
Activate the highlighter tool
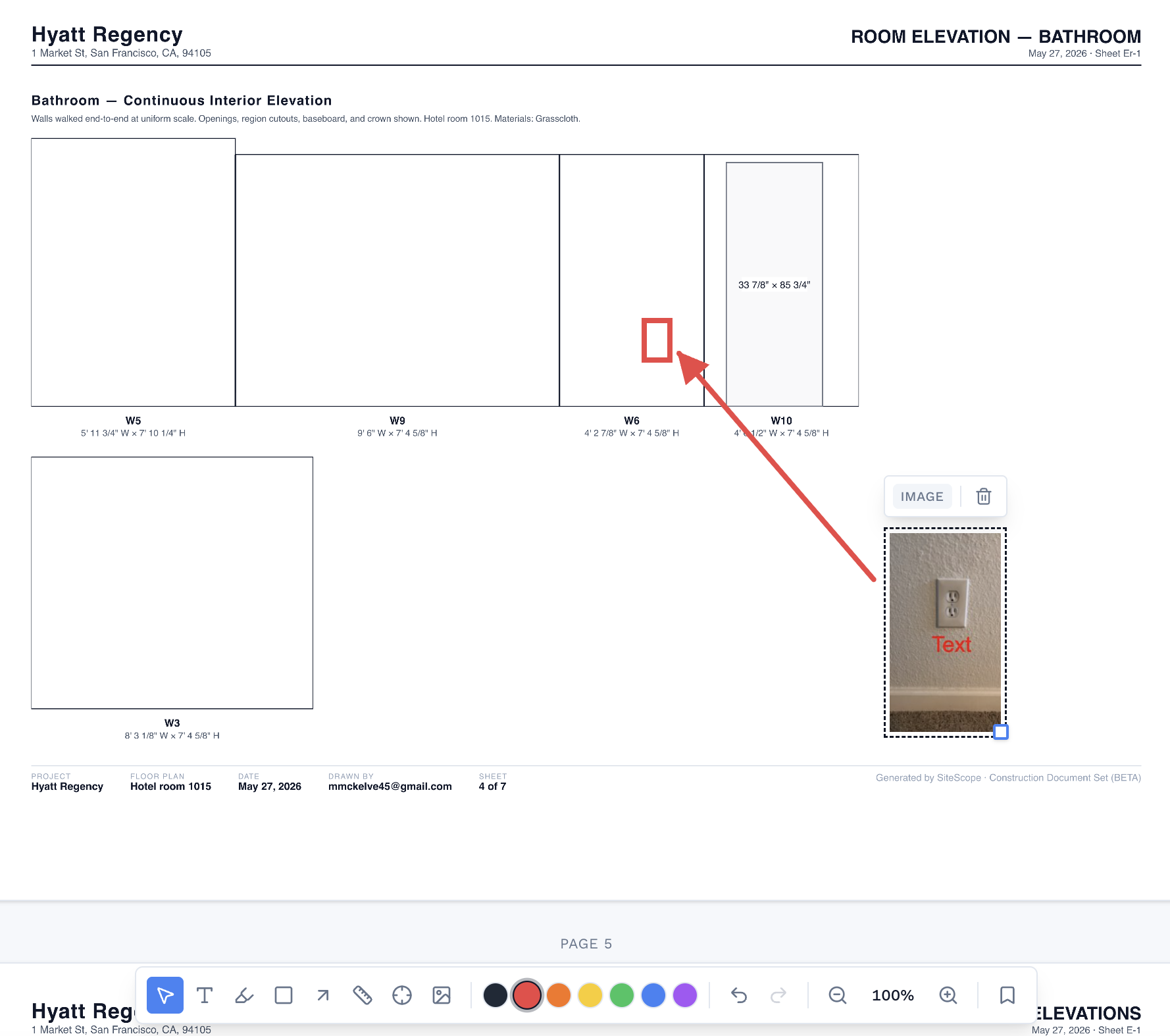pos(244,995)
